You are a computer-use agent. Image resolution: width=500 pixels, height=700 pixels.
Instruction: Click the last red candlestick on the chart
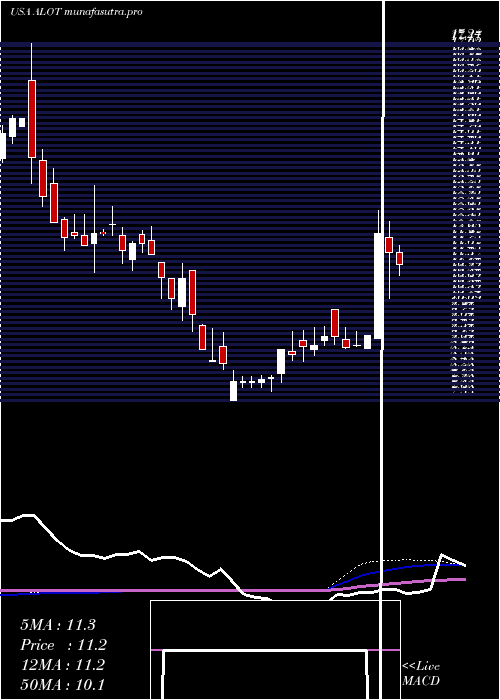[400, 258]
